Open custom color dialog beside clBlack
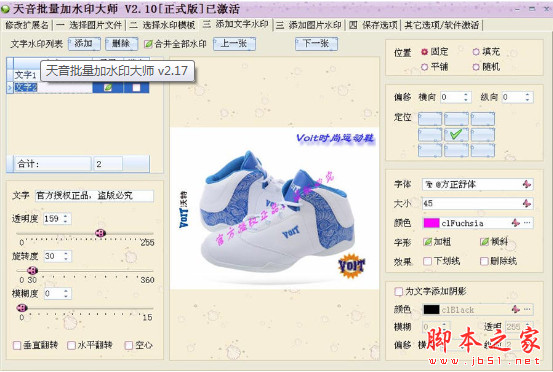 [x=527, y=310]
